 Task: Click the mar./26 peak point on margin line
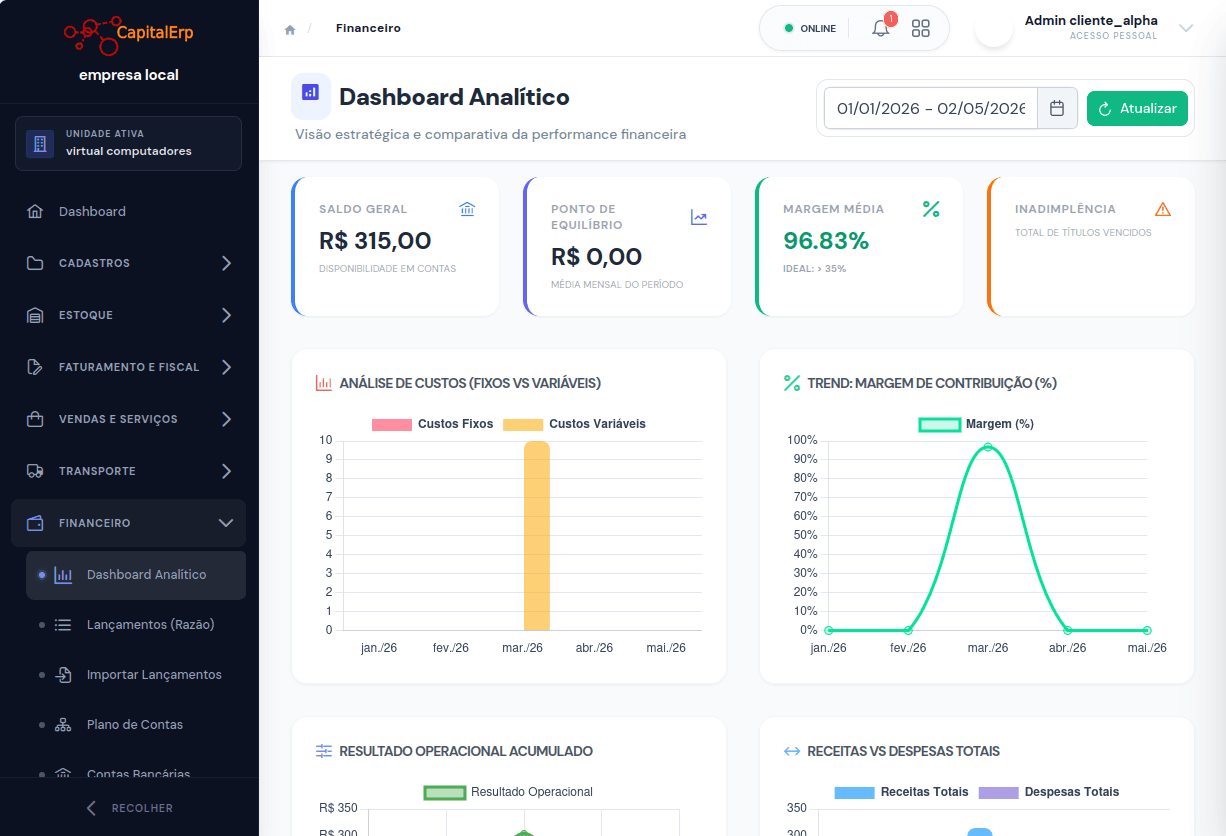tap(988, 447)
